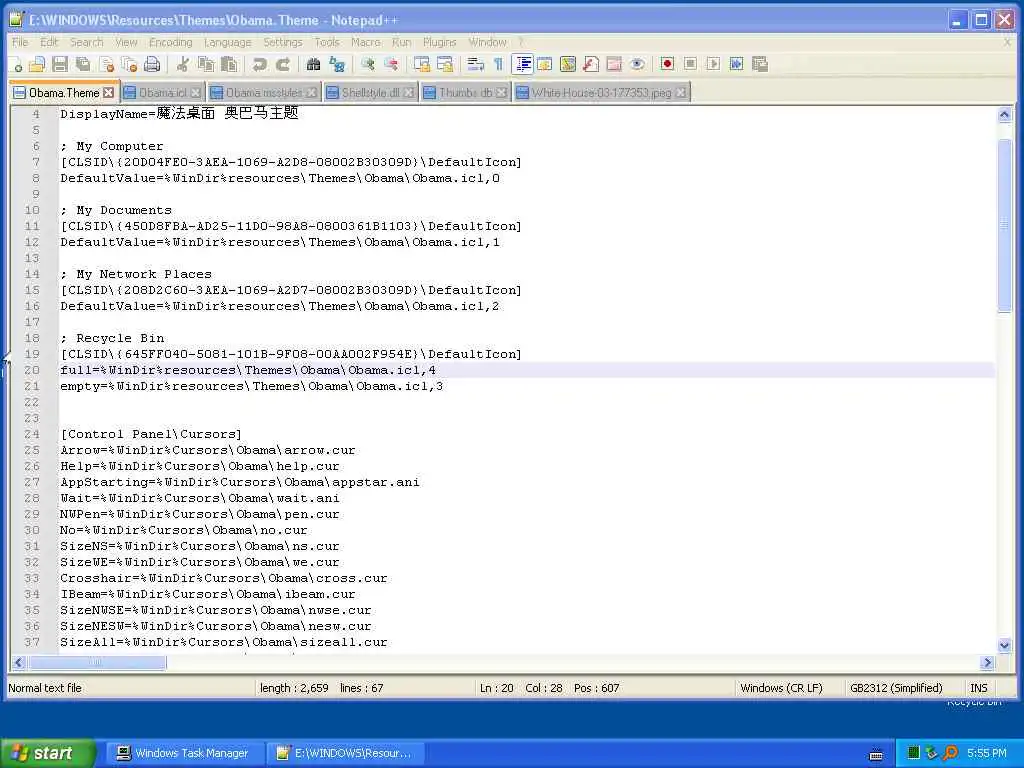This screenshot has width=1024, height=768.
Task: Toggle the Function List panel icon
Action: point(591,64)
